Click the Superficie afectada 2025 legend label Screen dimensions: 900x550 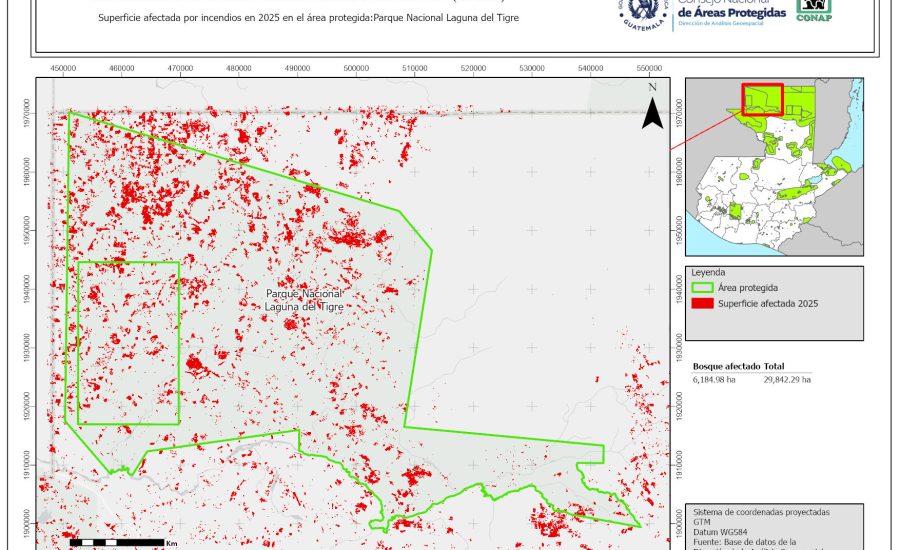pos(768,303)
